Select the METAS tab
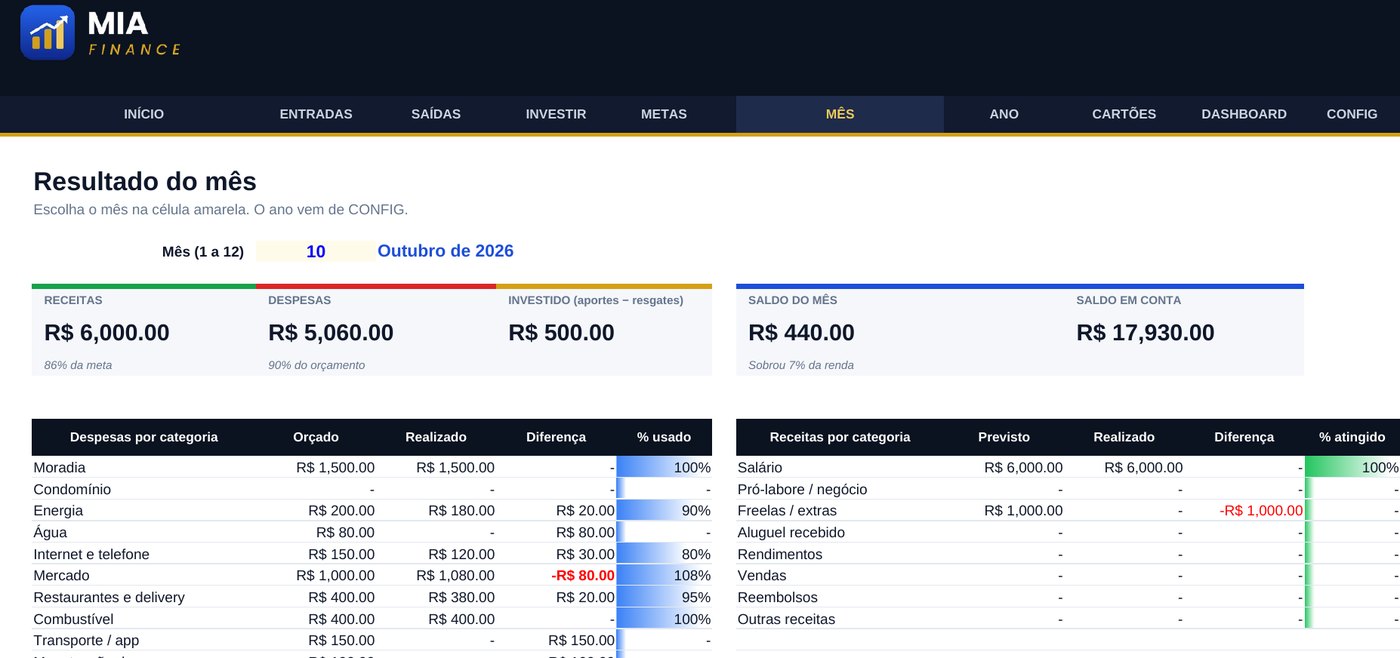1400x658 pixels. pos(664,114)
